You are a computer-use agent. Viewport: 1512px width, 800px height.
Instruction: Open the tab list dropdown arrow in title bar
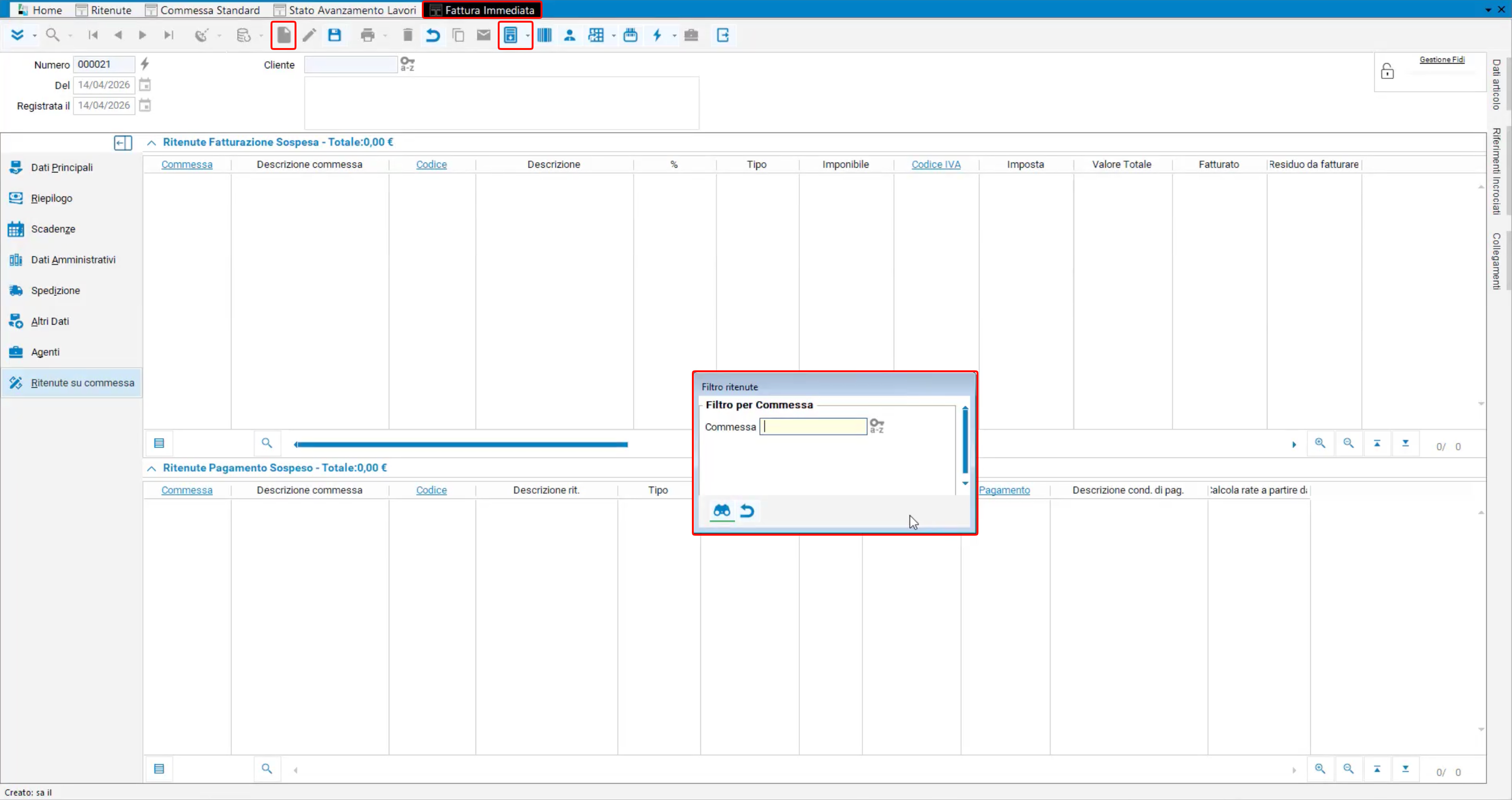pyautogui.click(x=1488, y=9)
